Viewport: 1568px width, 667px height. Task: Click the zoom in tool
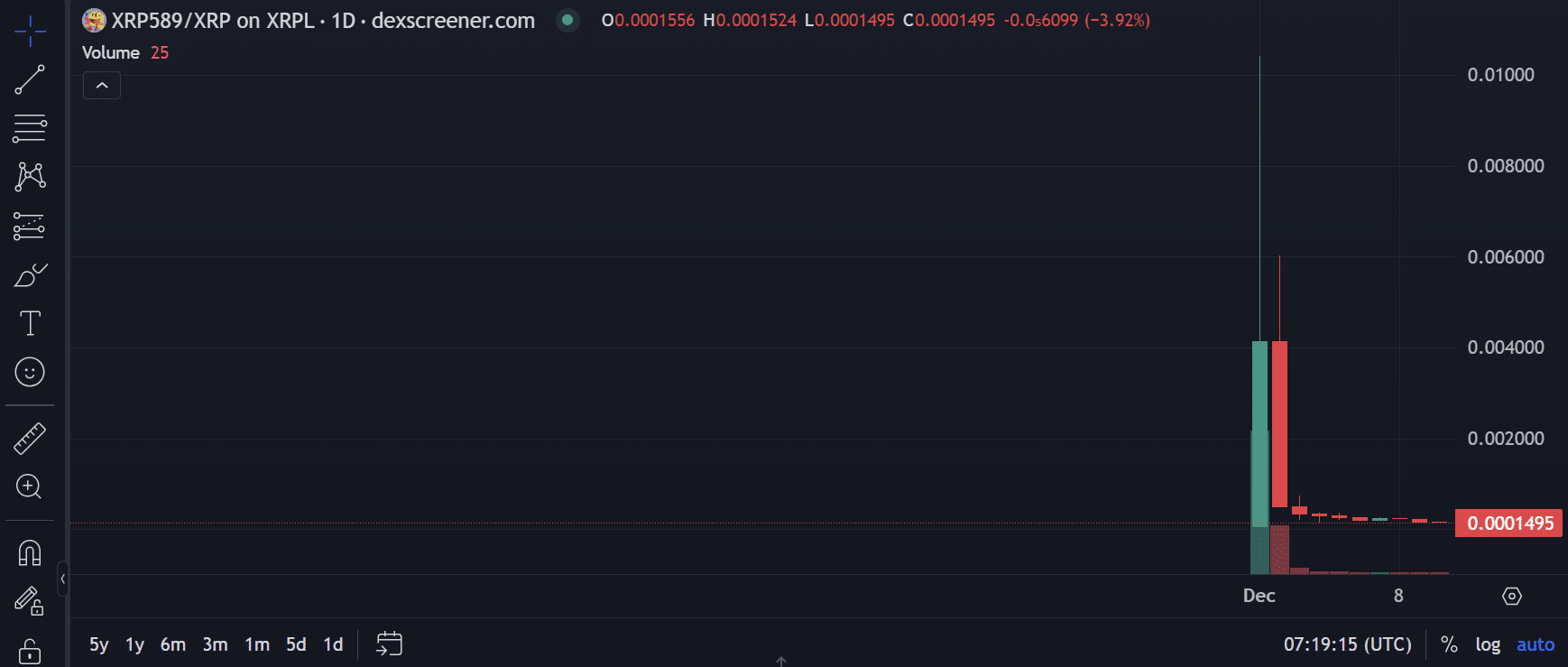[30, 487]
